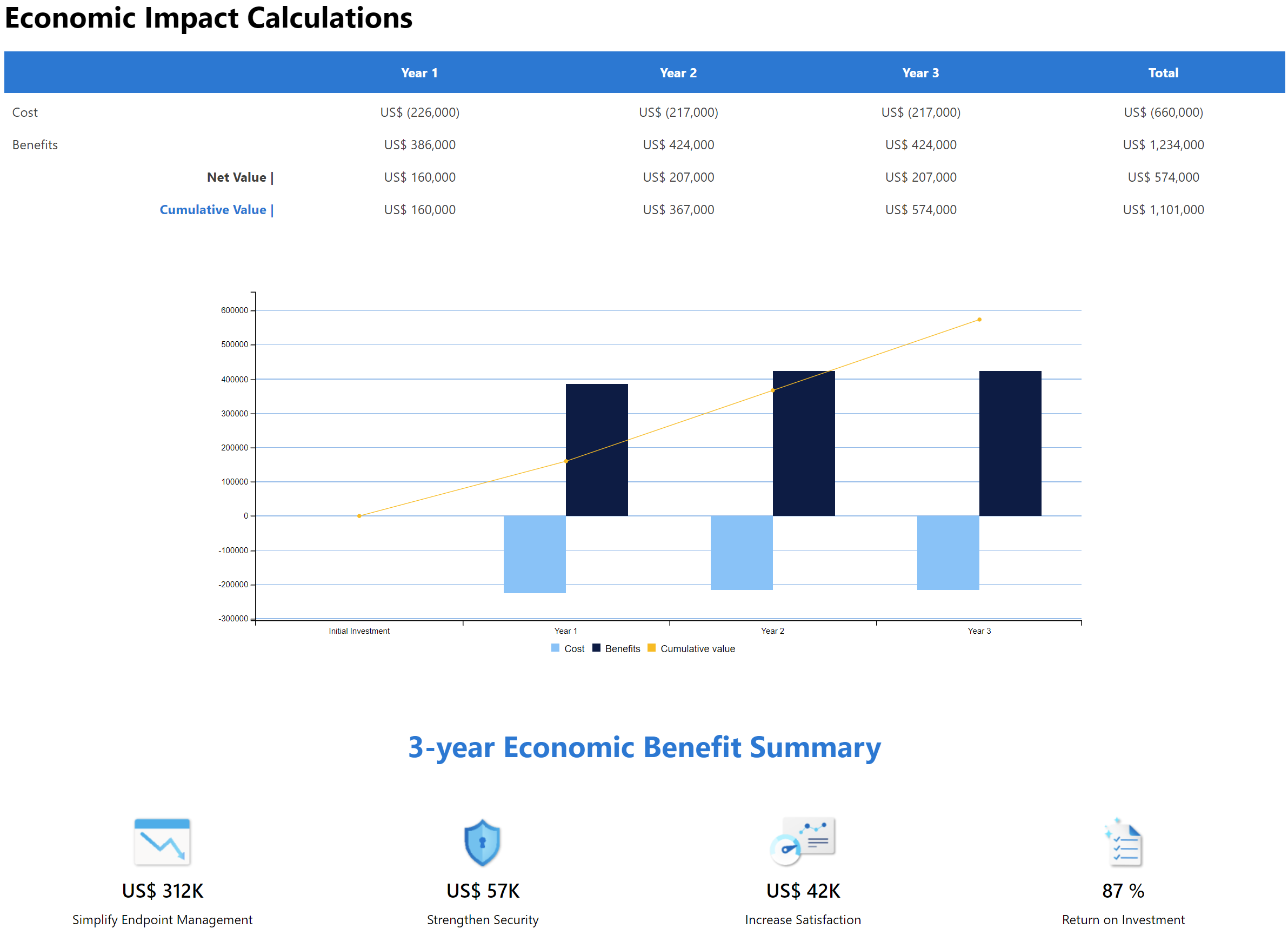Click the Year 3 column header
Image resolution: width=1288 pixels, height=935 pixels.
pyautogui.click(x=920, y=72)
